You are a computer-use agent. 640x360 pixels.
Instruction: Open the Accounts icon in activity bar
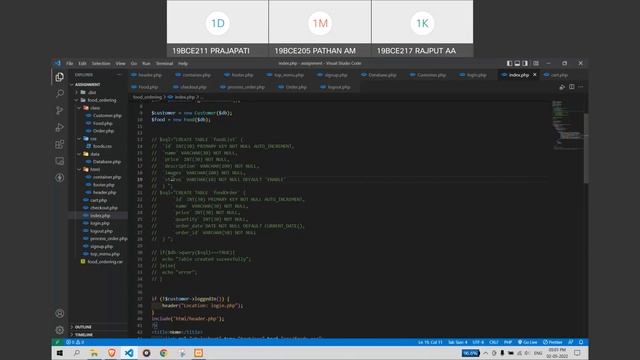[60, 313]
